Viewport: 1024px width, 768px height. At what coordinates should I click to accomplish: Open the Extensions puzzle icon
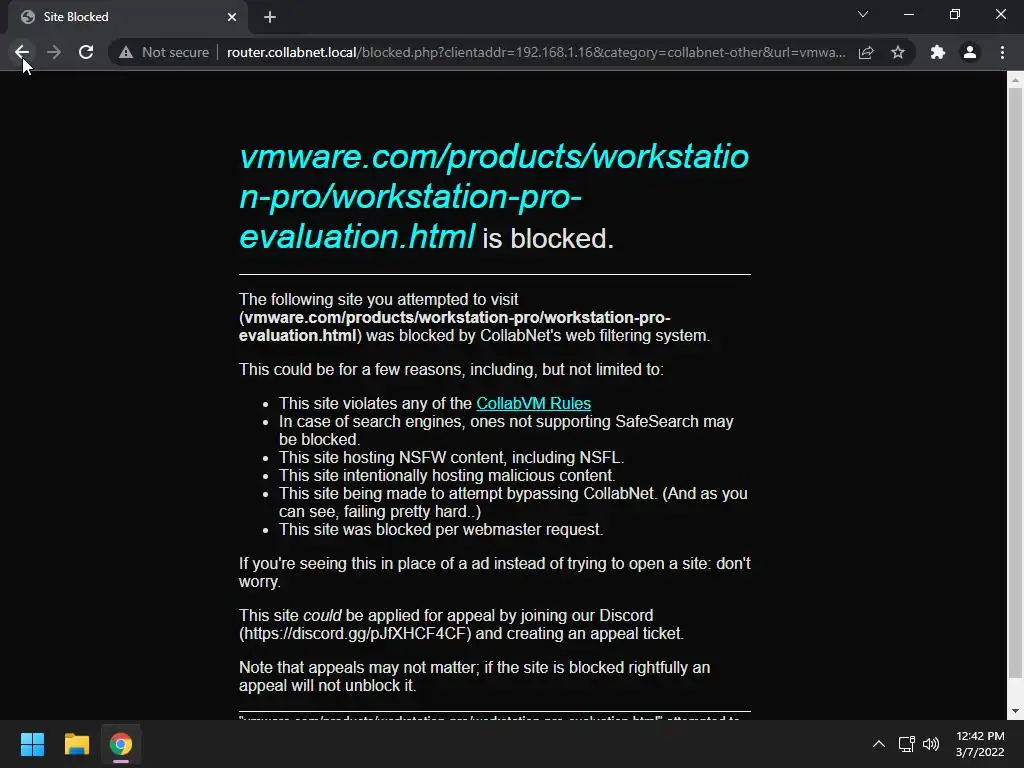point(938,52)
